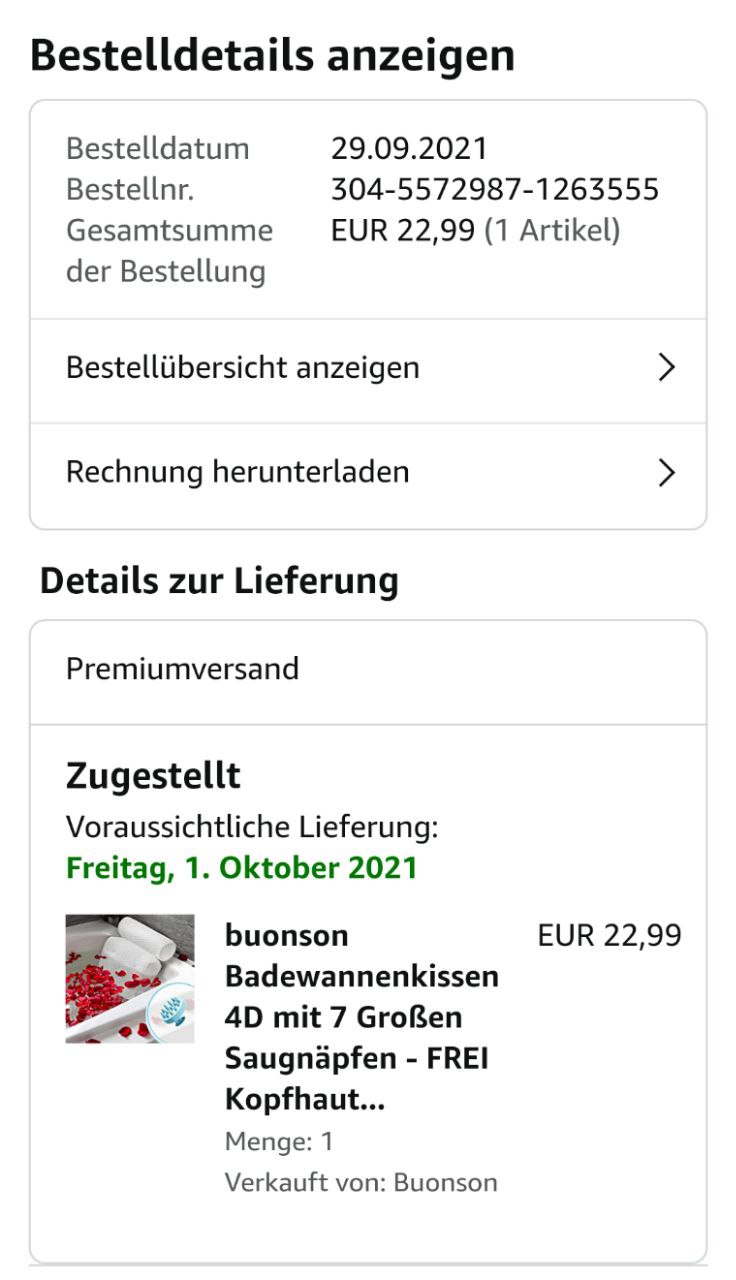
Task: Click the Bestelldetails anzeigen page heading
Action: click(272, 56)
